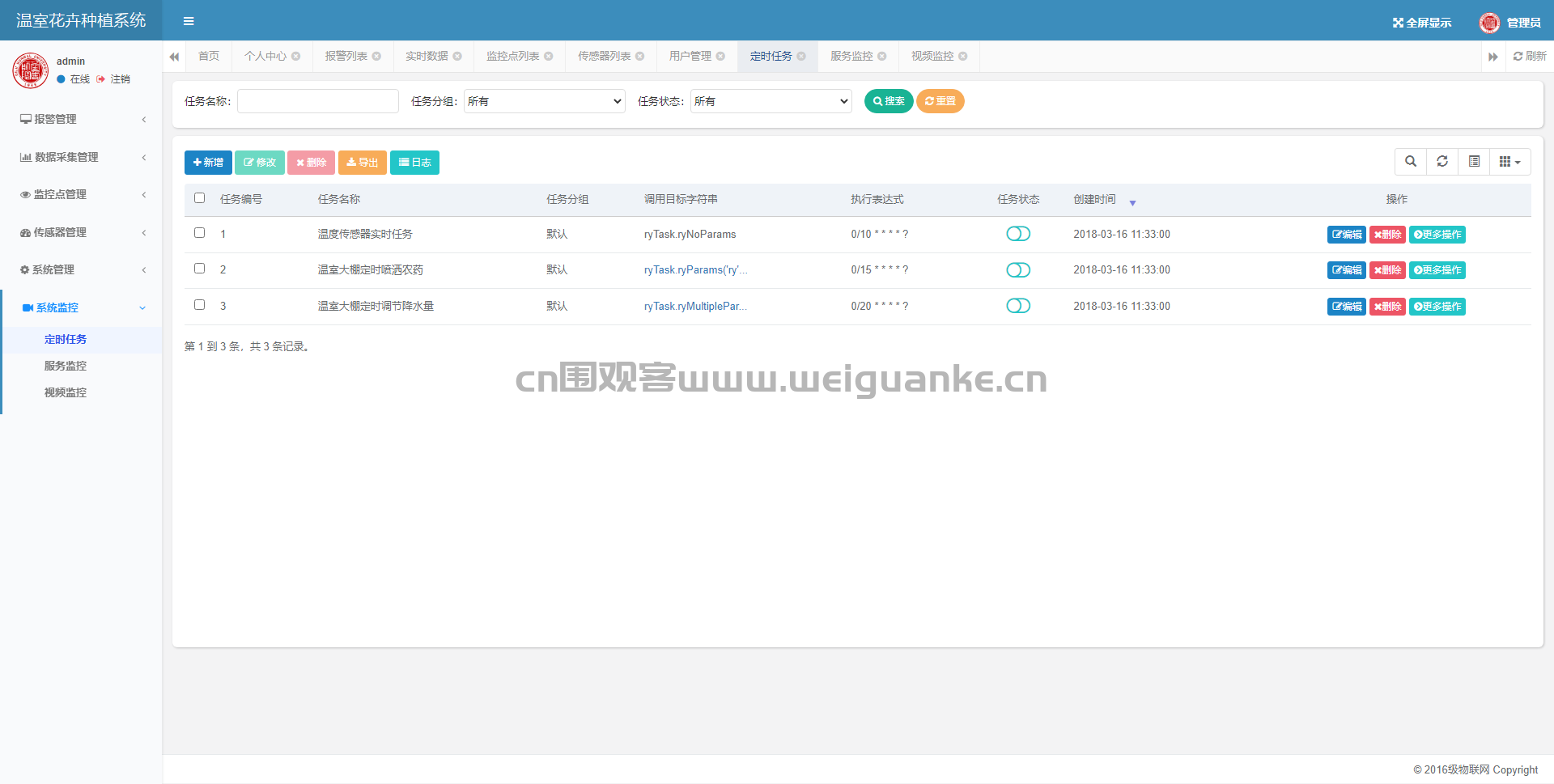Check the row for task 1
Image resolution: width=1554 pixels, height=784 pixels.
click(x=200, y=233)
